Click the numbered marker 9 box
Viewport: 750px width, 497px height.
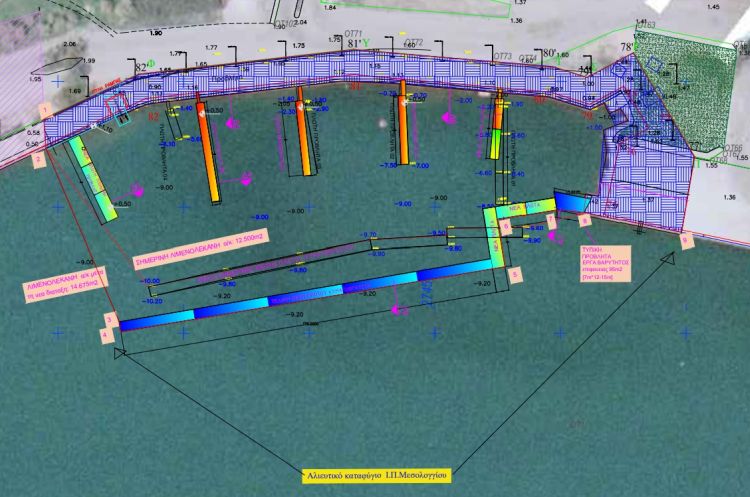click(684, 241)
